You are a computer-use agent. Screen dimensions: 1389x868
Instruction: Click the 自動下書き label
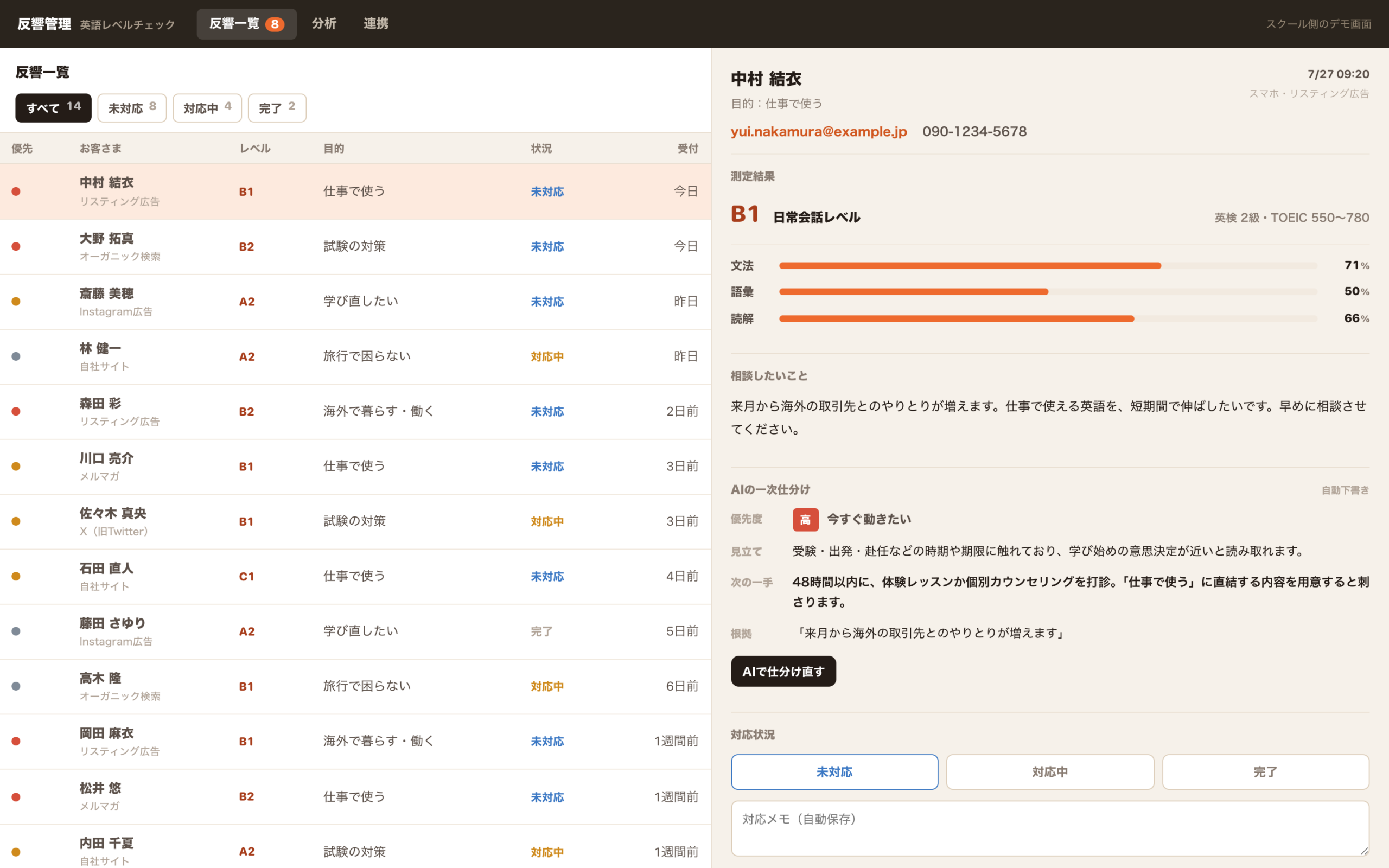(1345, 490)
